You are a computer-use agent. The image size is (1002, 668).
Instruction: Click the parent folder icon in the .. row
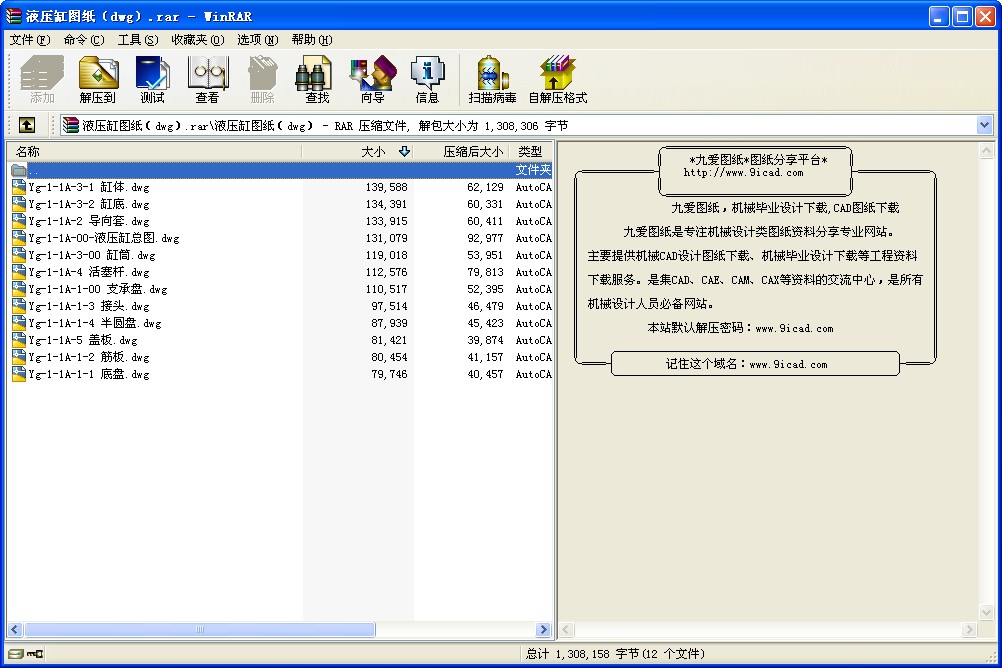click(x=19, y=170)
